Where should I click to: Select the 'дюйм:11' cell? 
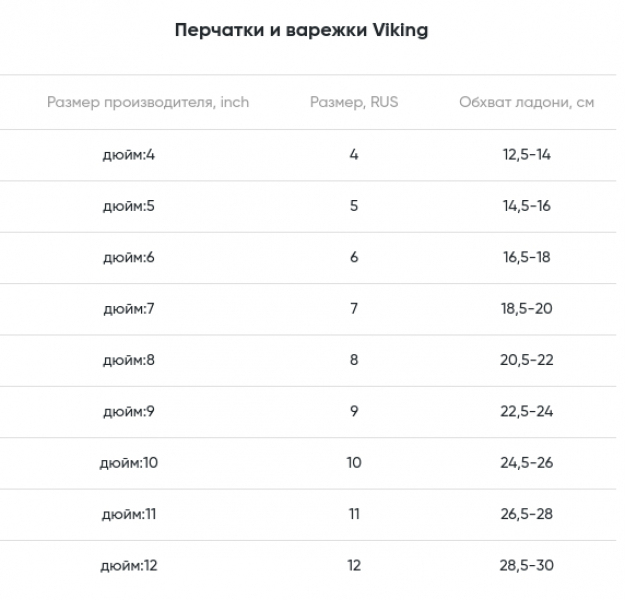coord(129,514)
